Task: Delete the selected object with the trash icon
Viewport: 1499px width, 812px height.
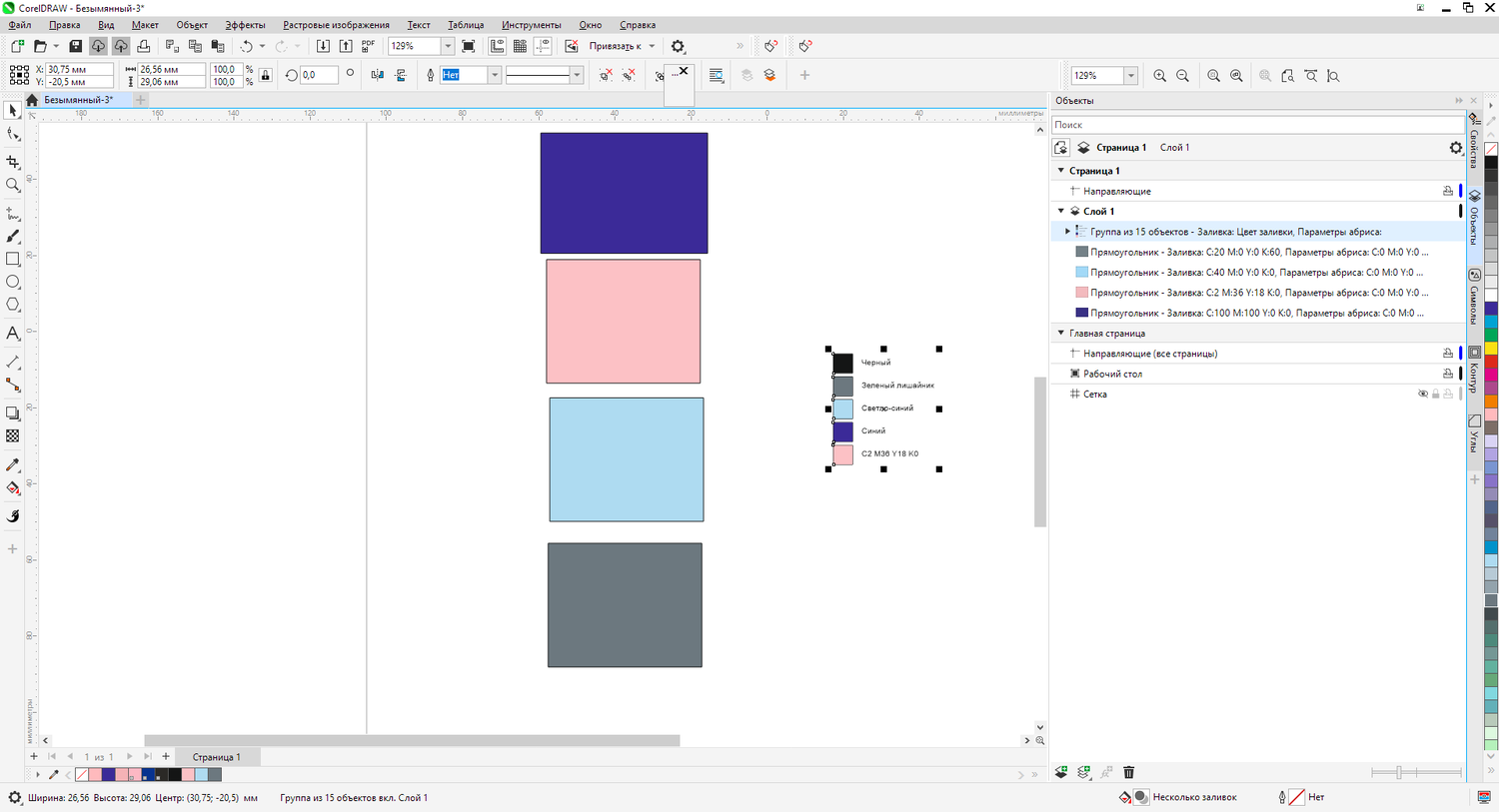Action: coord(1128,772)
